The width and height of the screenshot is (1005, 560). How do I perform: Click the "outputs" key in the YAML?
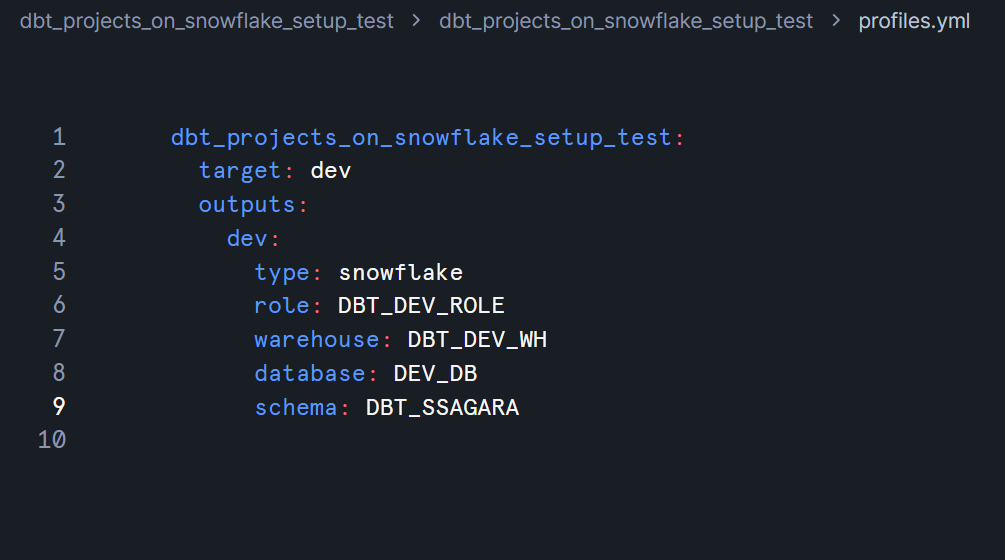pyautogui.click(x=246, y=205)
